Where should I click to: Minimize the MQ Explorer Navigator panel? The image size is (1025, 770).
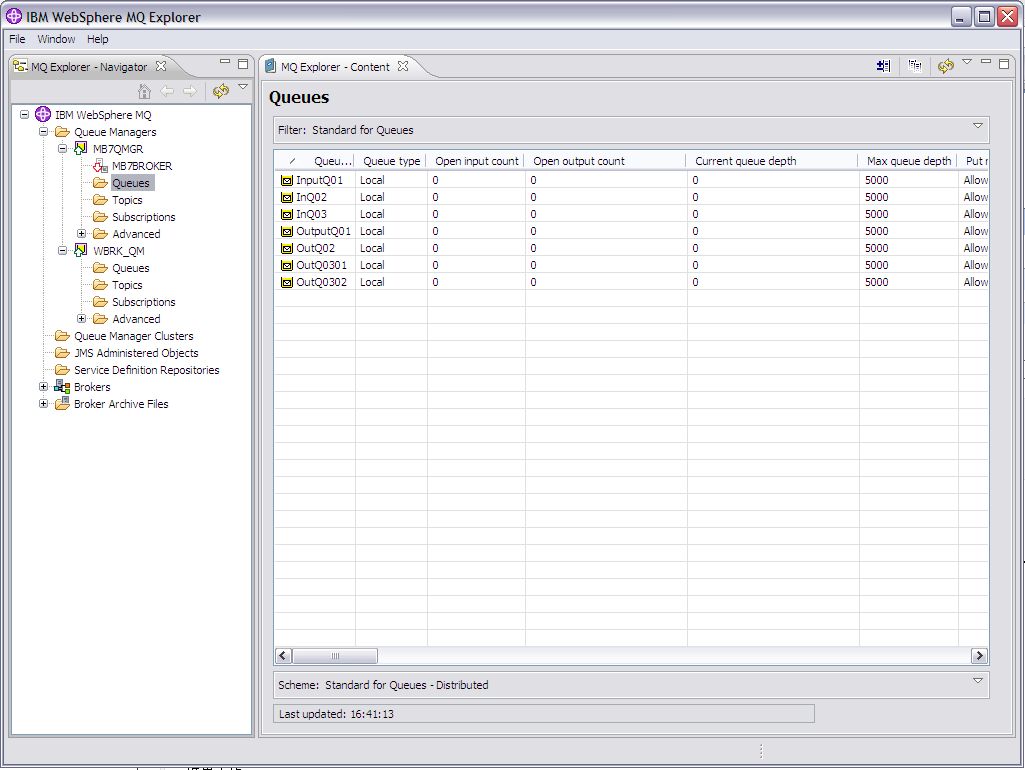tap(225, 62)
